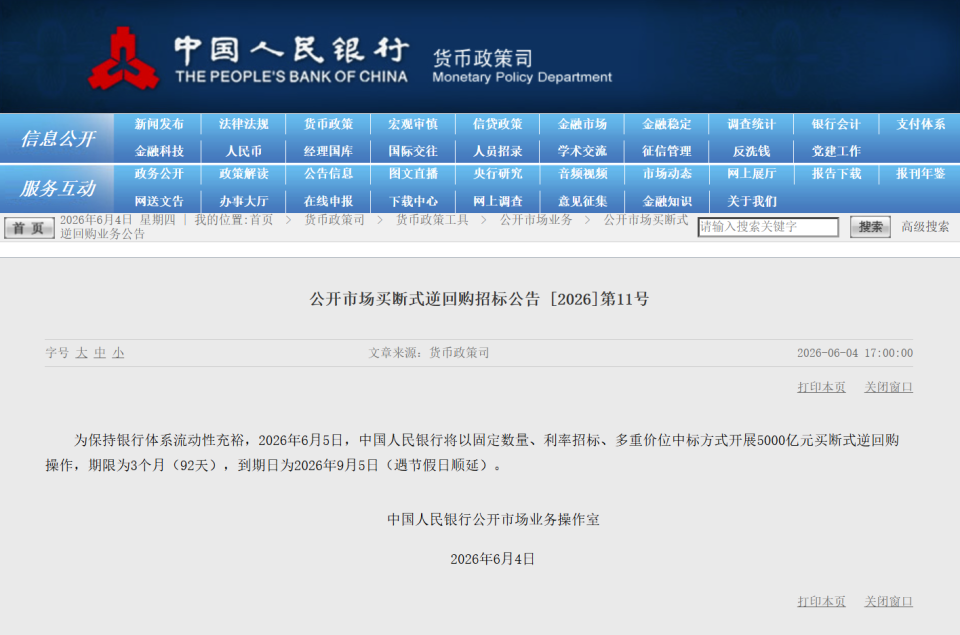The height and width of the screenshot is (635, 960).
Task: Go to the 办事大厅 section
Action: [244, 201]
